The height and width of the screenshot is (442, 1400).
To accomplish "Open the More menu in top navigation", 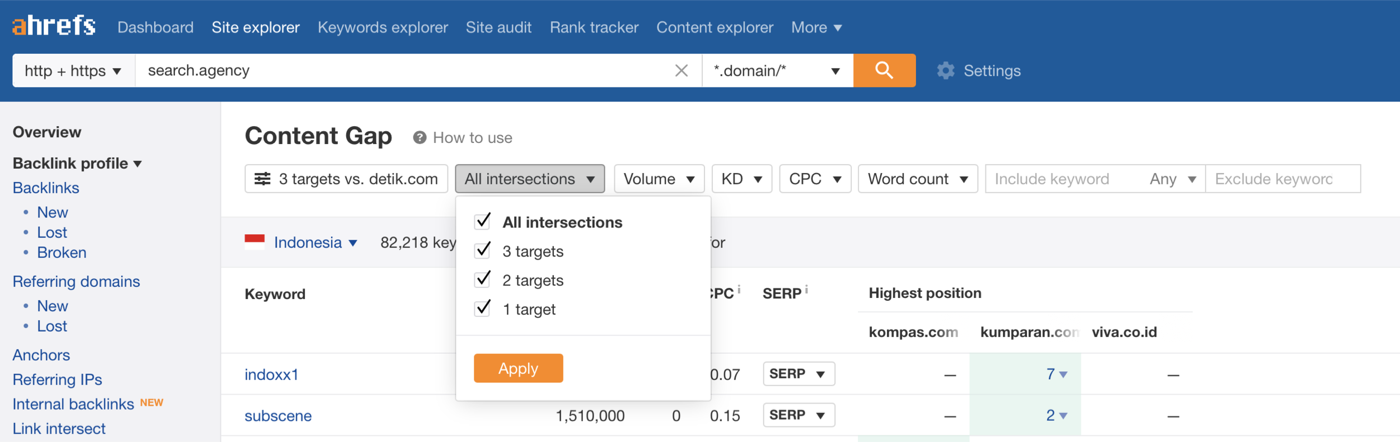I will (x=816, y=27).
